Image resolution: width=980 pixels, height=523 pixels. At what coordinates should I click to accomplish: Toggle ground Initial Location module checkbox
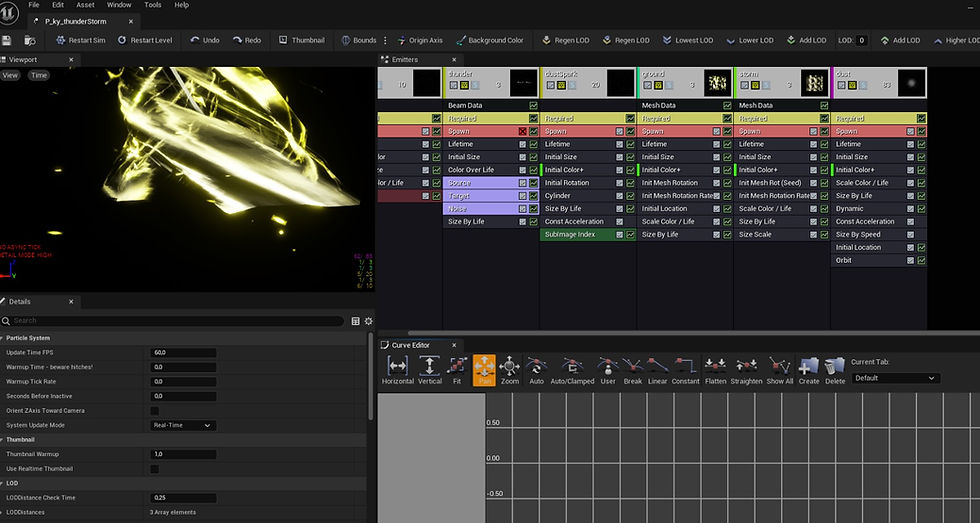click(x=716, y=209)
